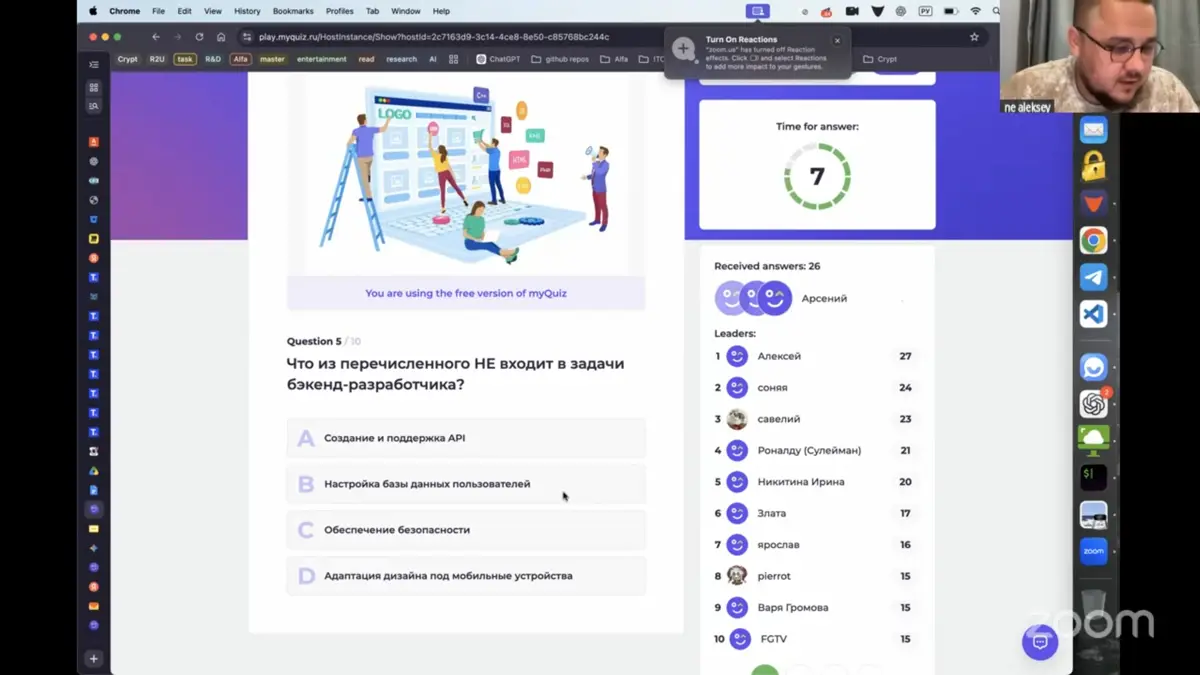Reload the myQuiz page

199,37
